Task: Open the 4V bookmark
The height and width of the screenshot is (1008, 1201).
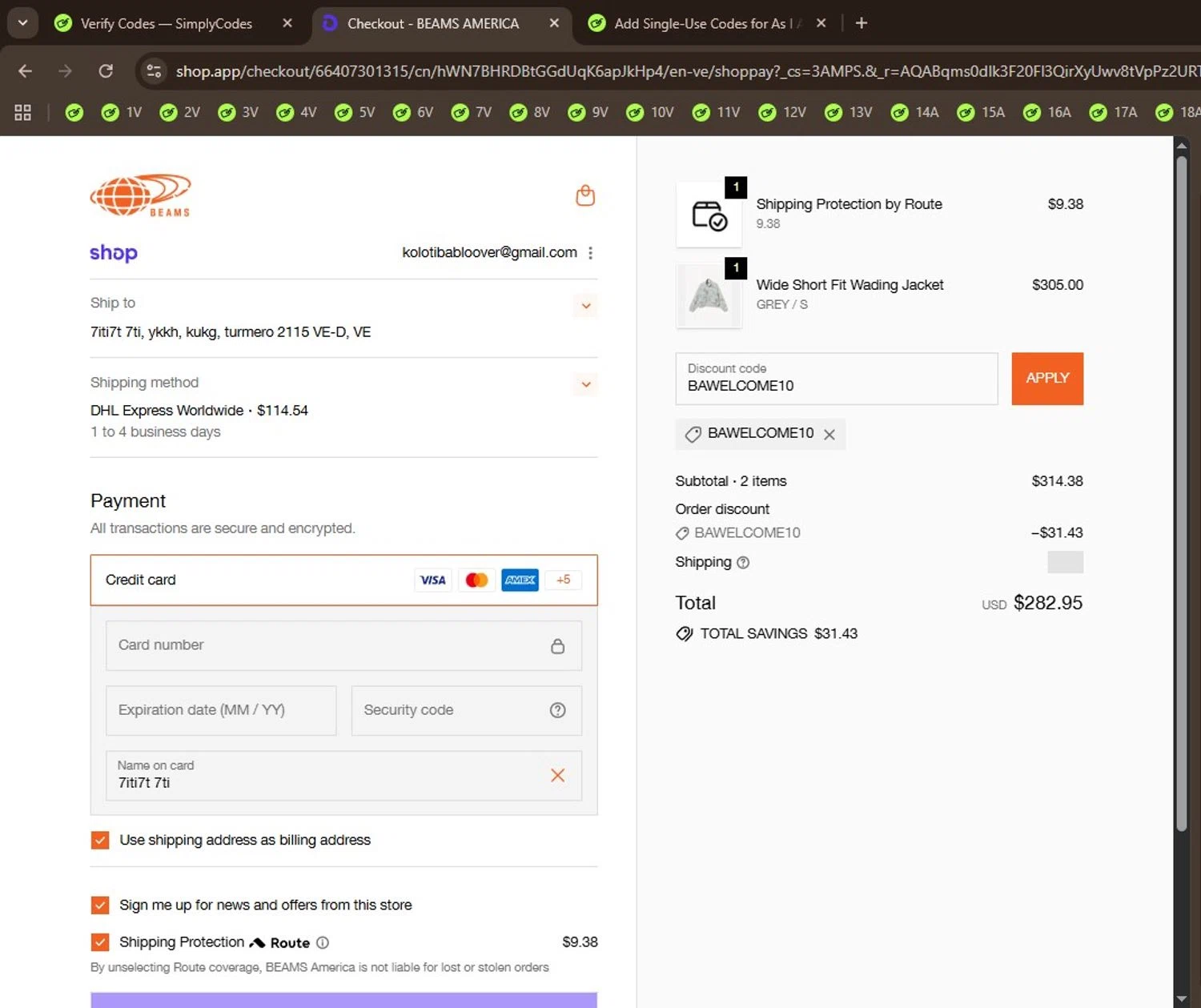Action: pos(297,112)
